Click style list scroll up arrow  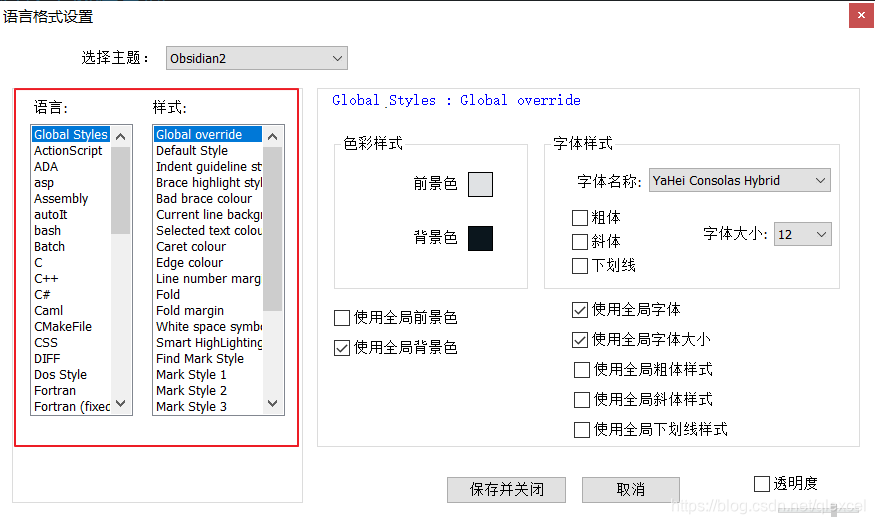pyautogui.click(x=272, y=136)
